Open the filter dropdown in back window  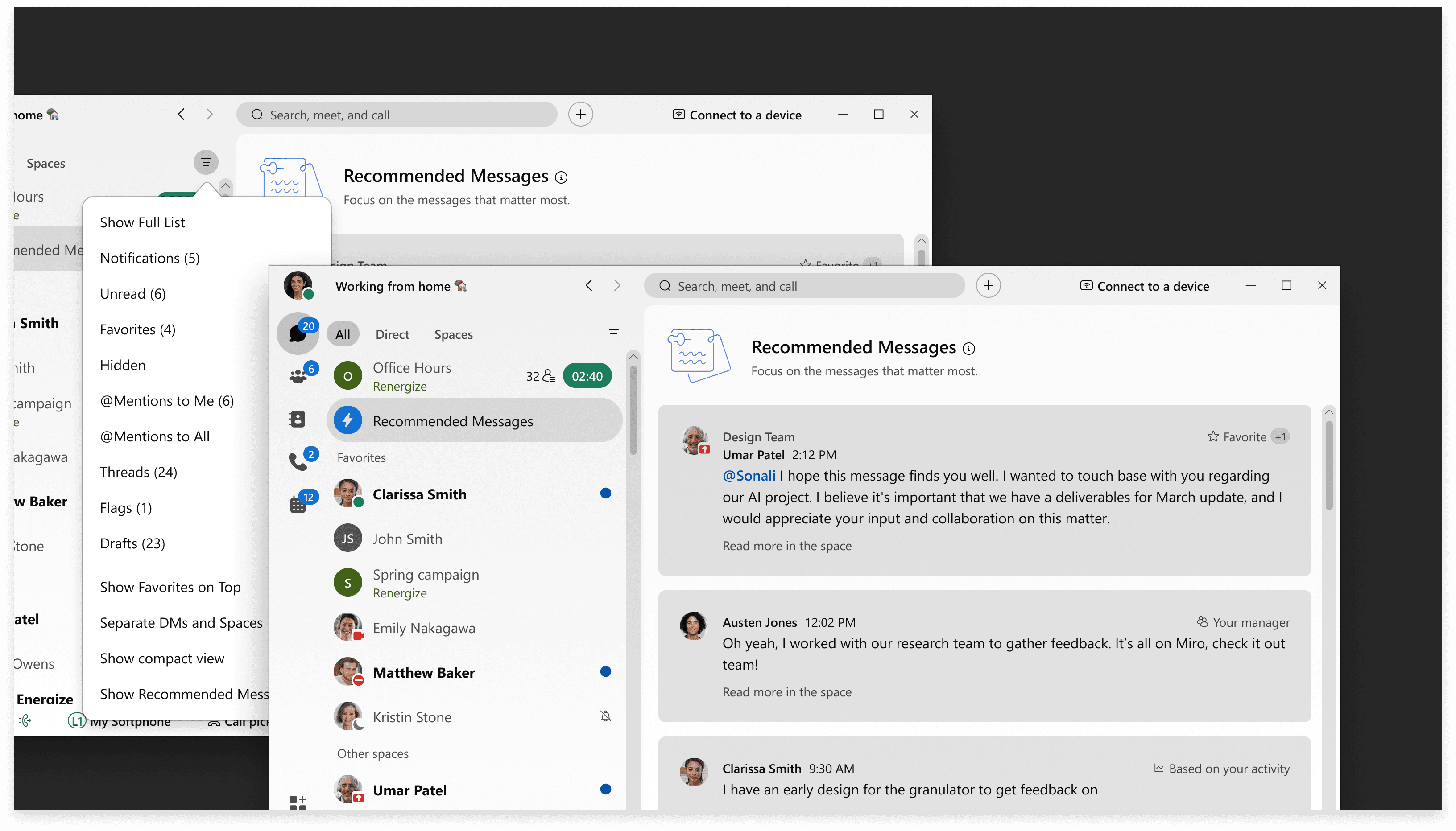(x=206, y=163)
